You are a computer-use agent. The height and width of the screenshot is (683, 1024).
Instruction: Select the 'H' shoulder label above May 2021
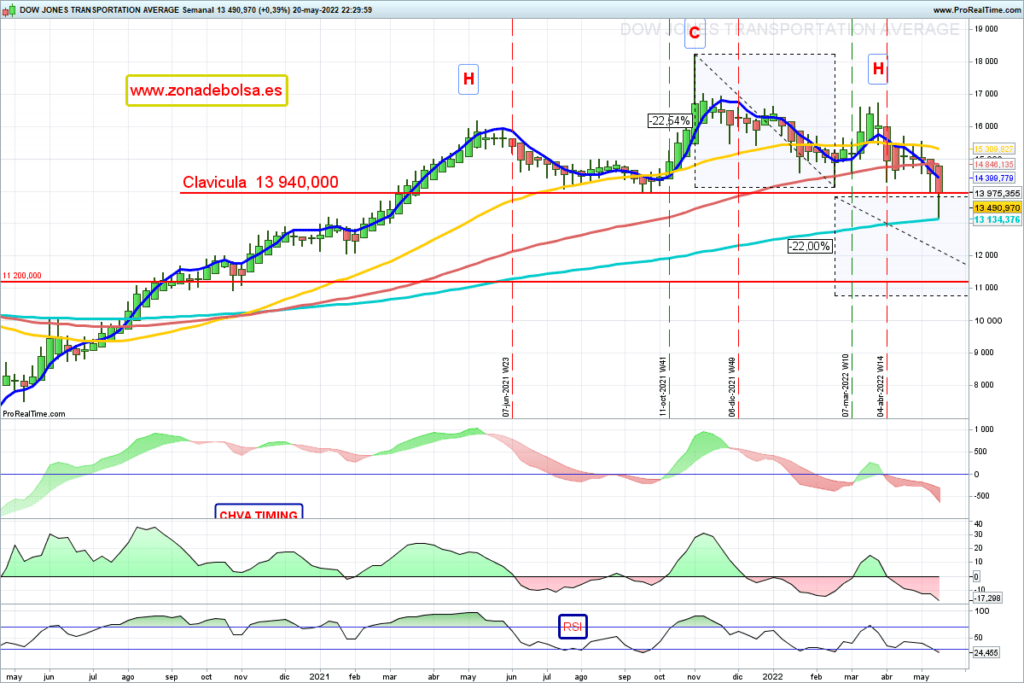pyautogui.click(x=468, y=79)
